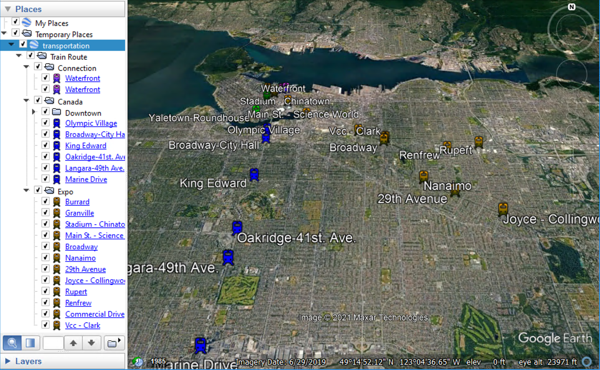Uncheck the Train Route folder checkbox

tap(31, 55)
